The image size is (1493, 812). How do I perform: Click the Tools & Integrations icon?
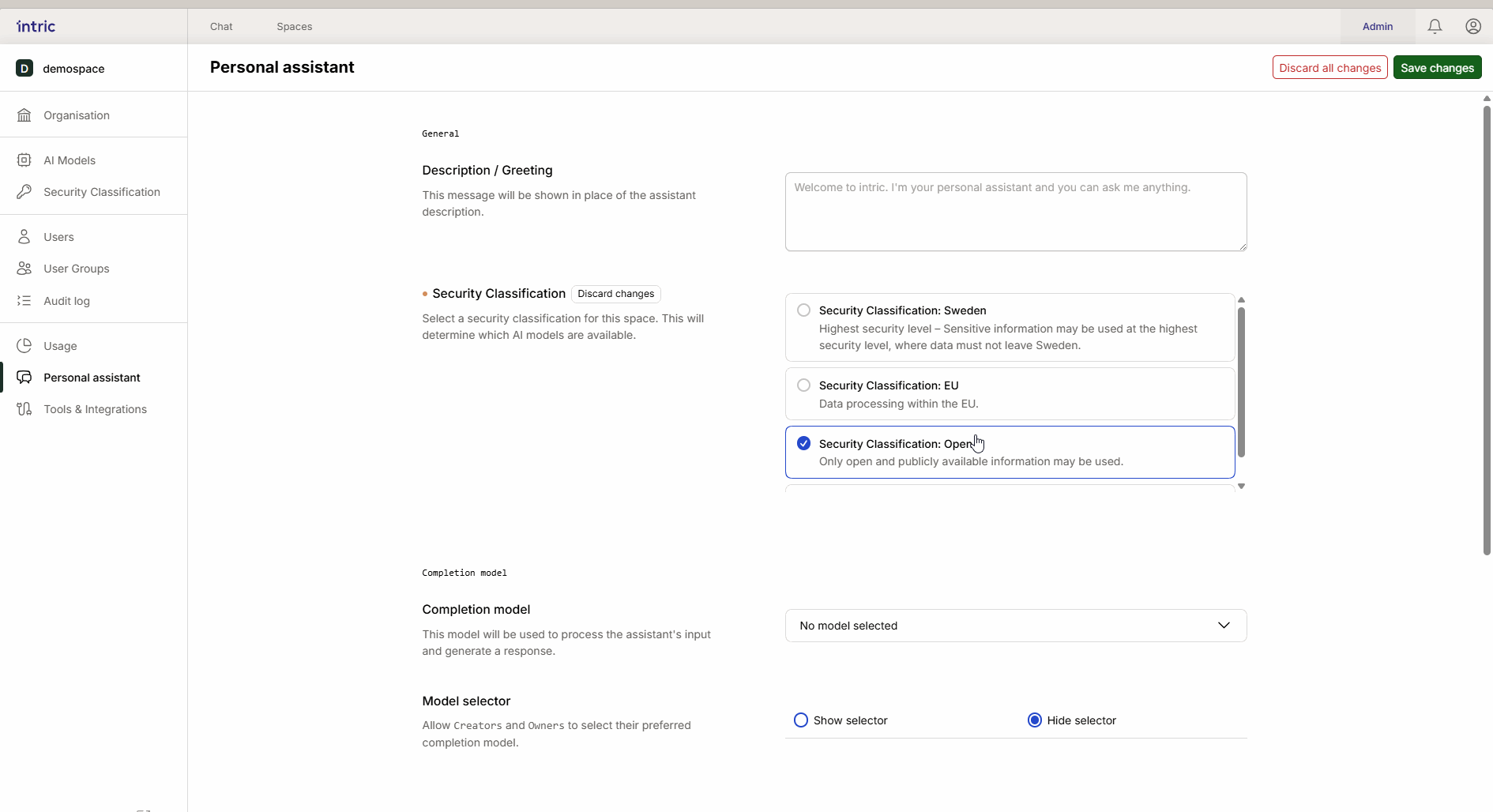point(24,409)
